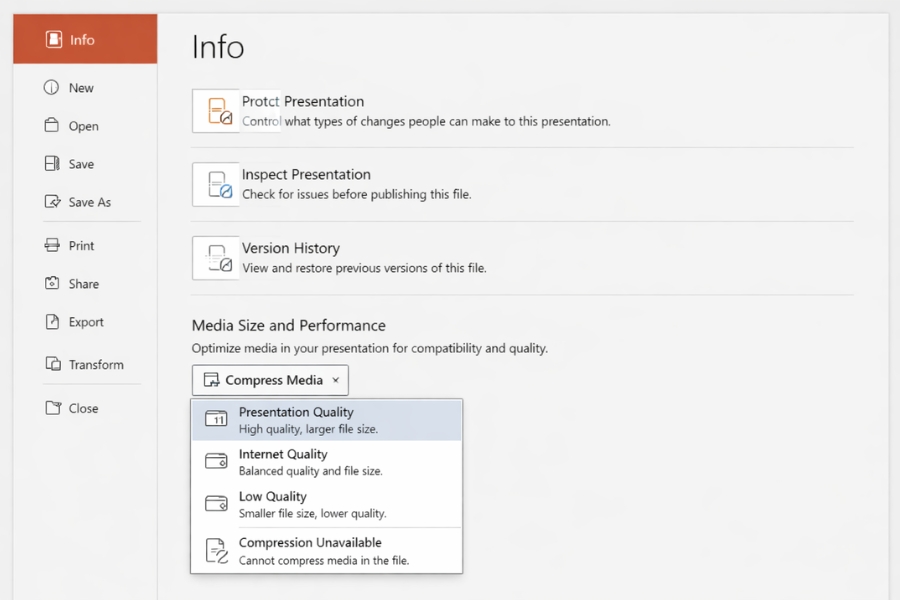Click the Share icon in sidebar

(x=52, y=284)
